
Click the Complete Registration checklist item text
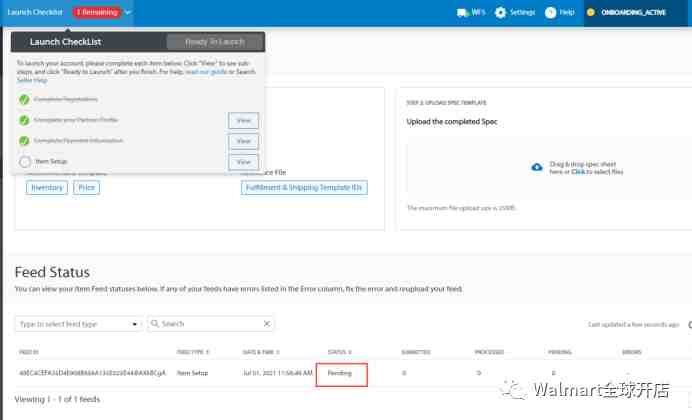click(66, 99)
